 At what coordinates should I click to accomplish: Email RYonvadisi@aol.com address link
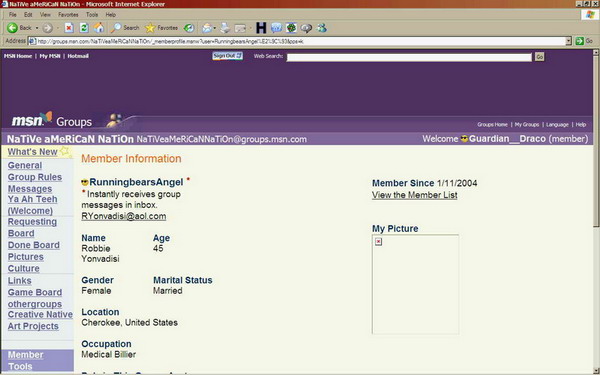click(124, 216)
